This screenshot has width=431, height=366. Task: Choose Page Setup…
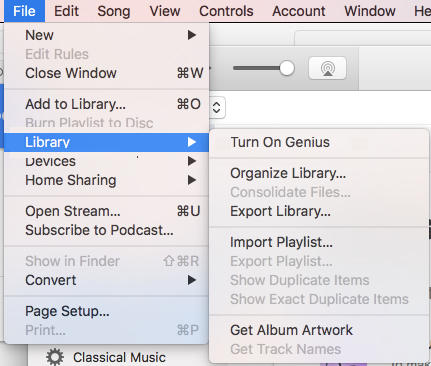[x=107, y=311]
